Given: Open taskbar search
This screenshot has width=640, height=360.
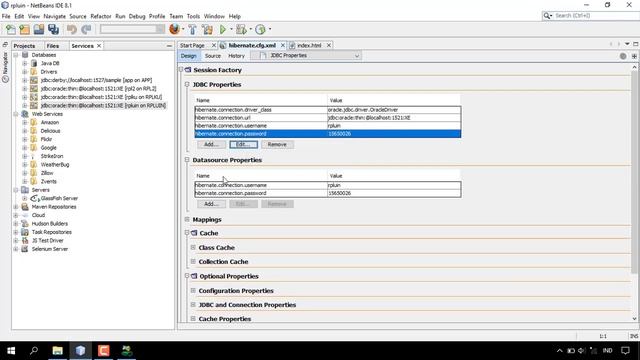Looking at the screenshot, I should click(x=34, y=351).
